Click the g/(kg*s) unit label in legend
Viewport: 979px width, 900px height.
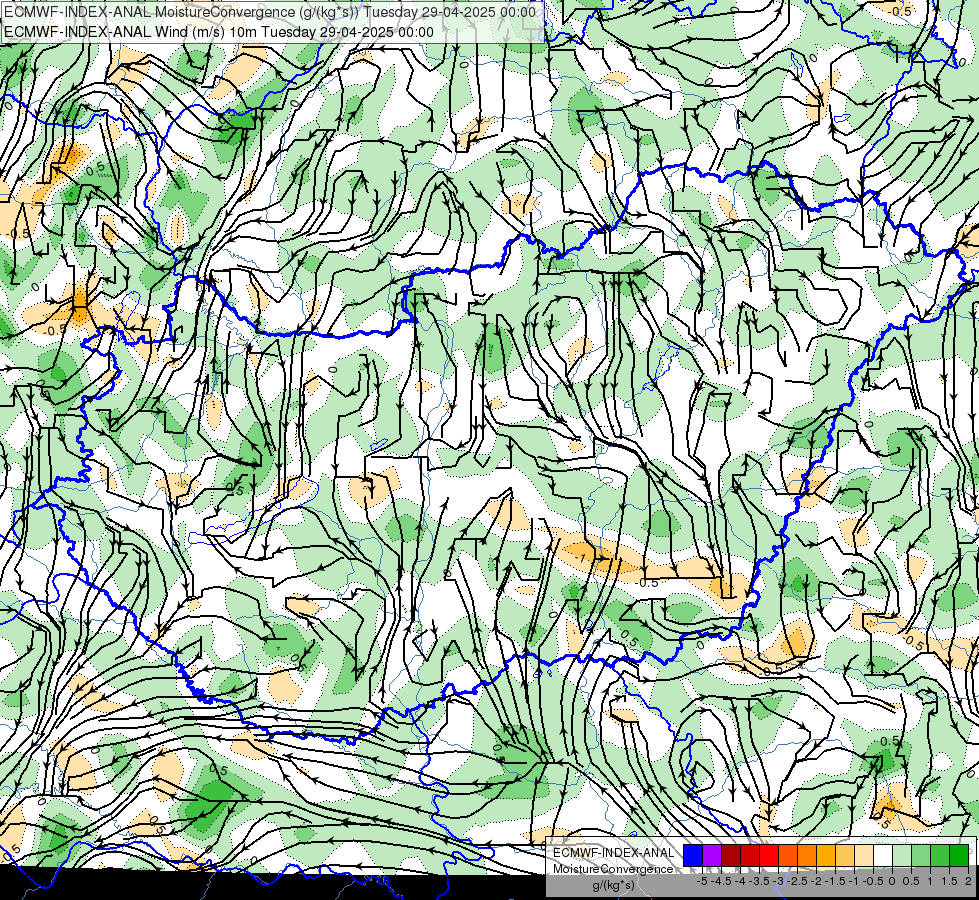click(614, 886)
